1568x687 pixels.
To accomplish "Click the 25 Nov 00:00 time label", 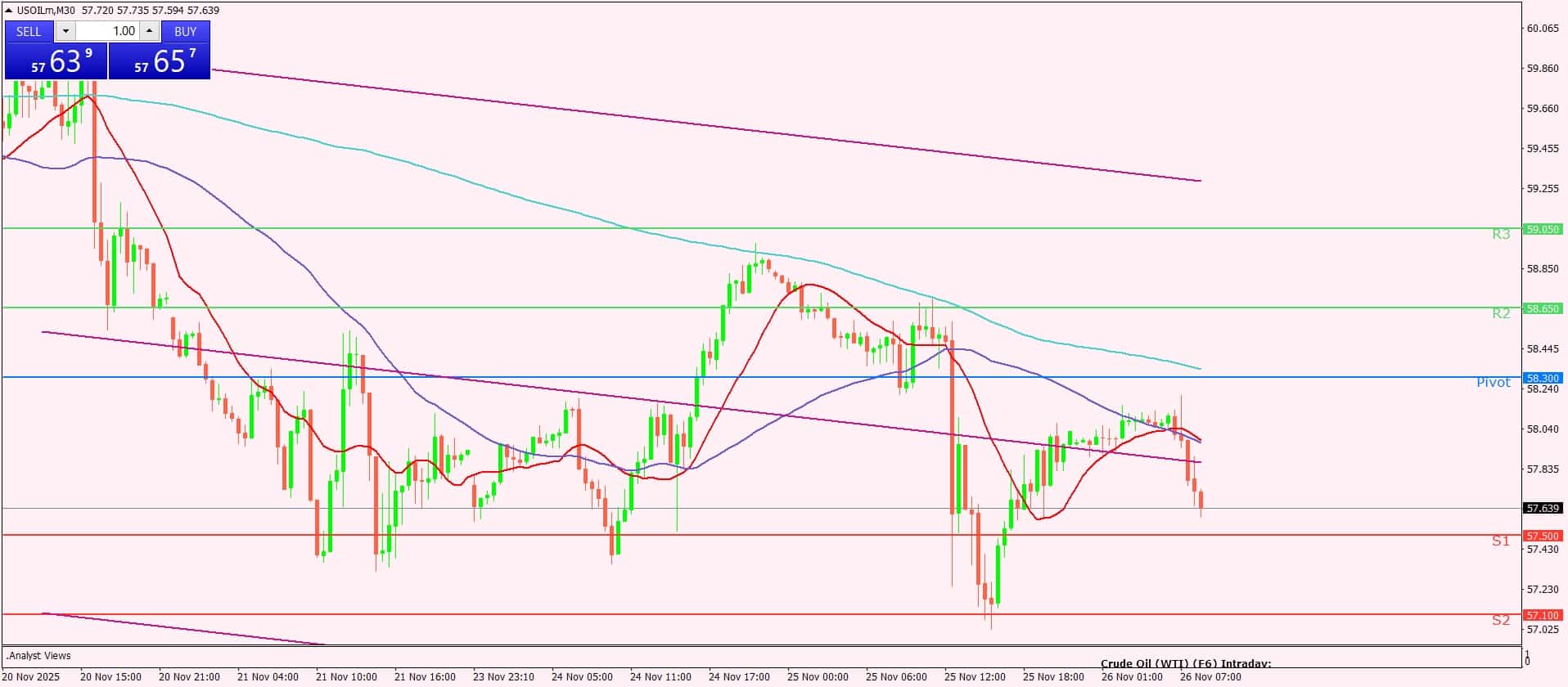I will click(x=818, y=677).
